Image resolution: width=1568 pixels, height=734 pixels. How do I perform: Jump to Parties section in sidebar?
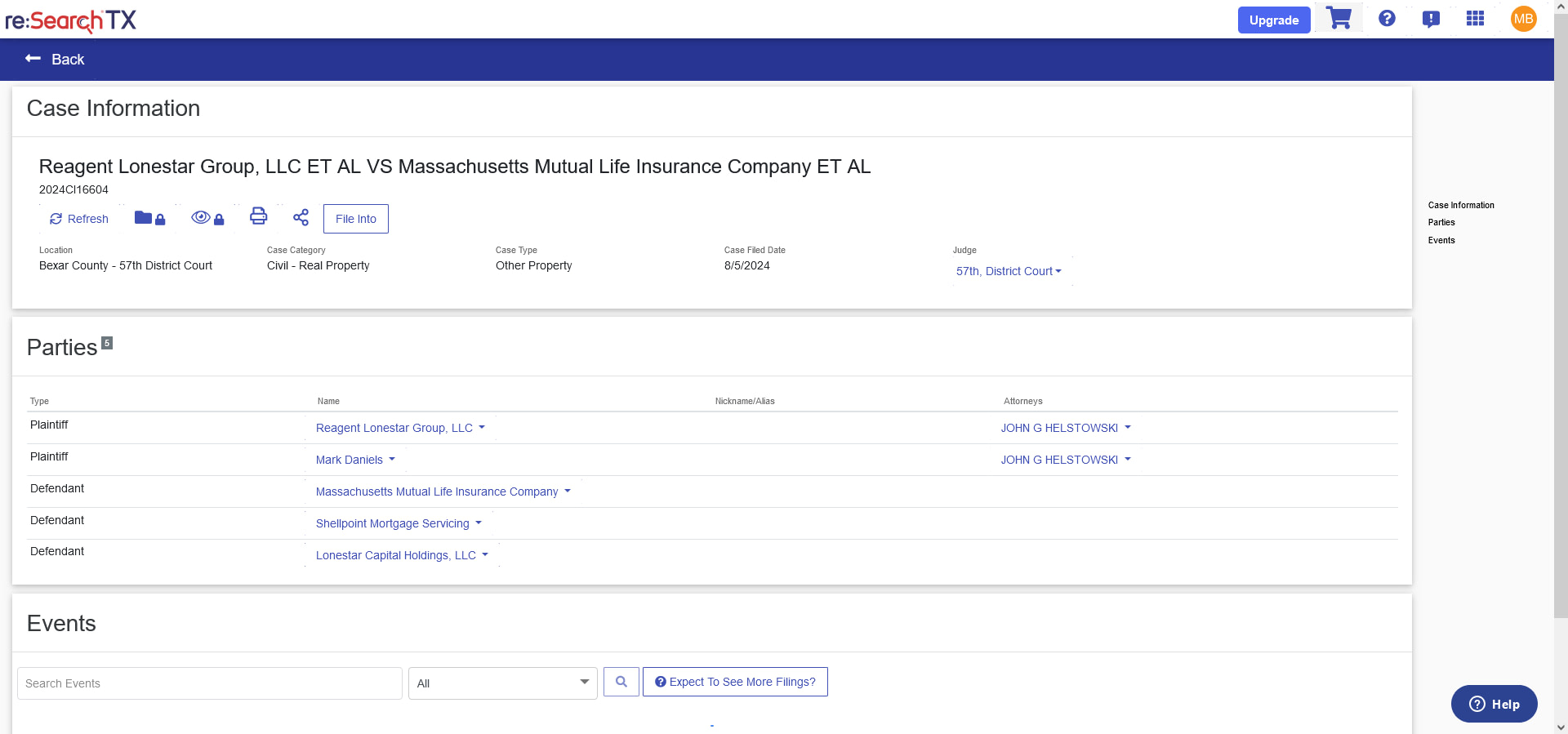[1441, 222]
